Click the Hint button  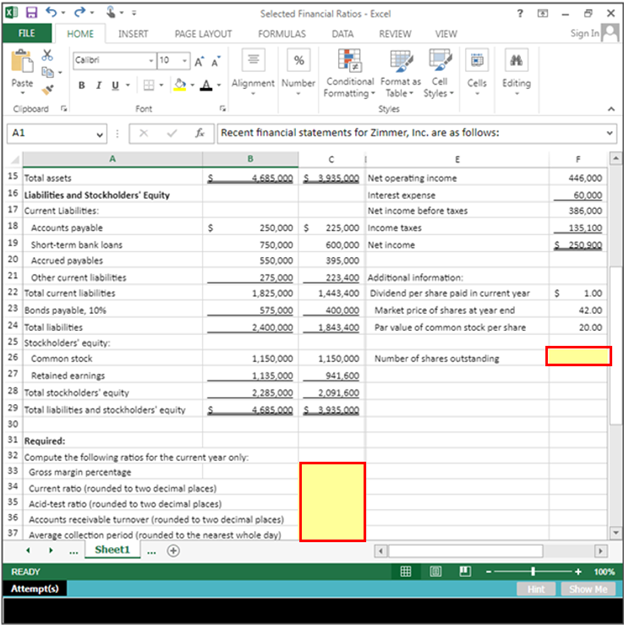(536, 589)
